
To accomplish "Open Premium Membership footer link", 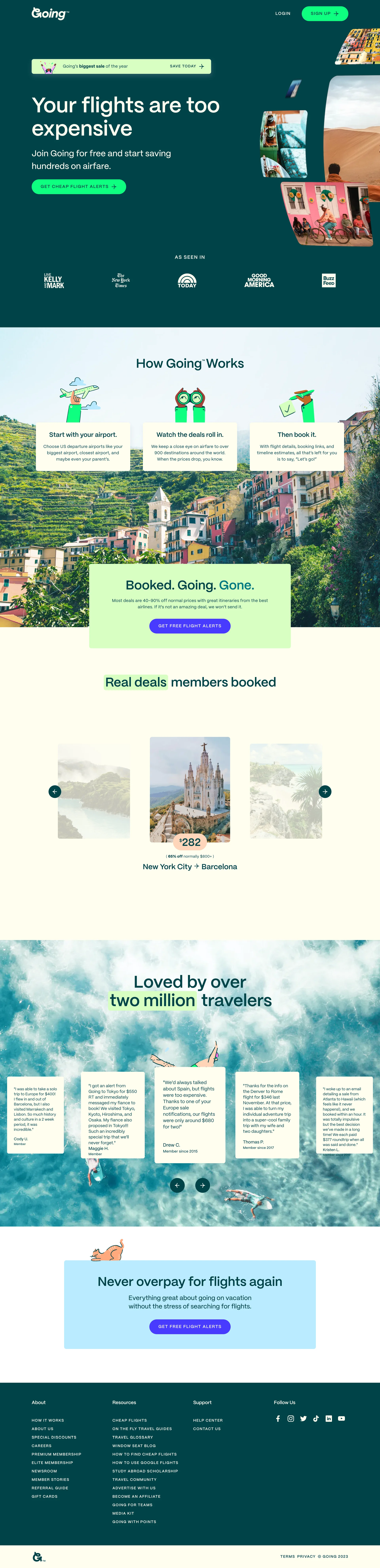I will tap(56, 1454).
